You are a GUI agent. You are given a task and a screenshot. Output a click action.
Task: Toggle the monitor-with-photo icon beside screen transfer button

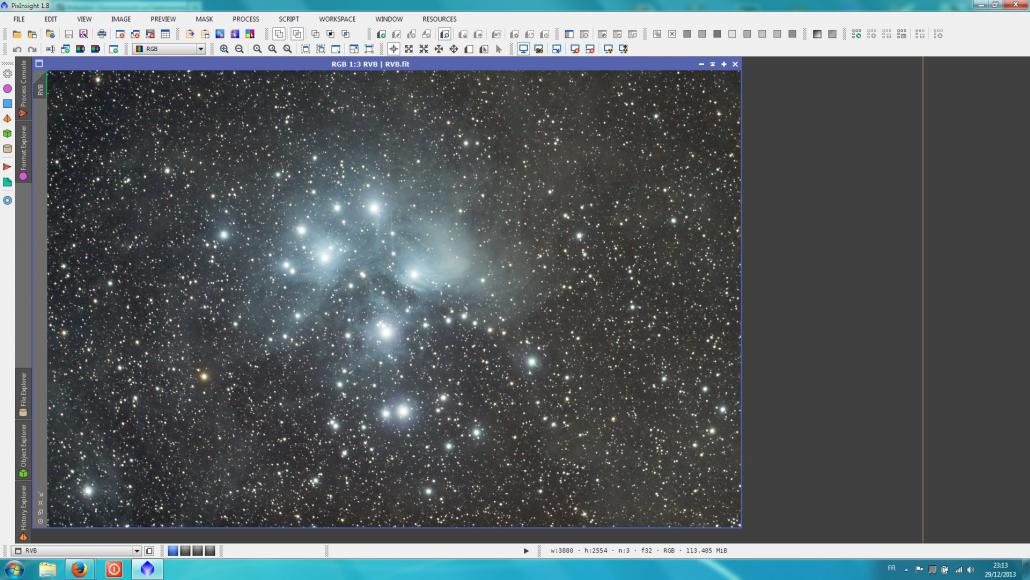(x=539, y=49)
